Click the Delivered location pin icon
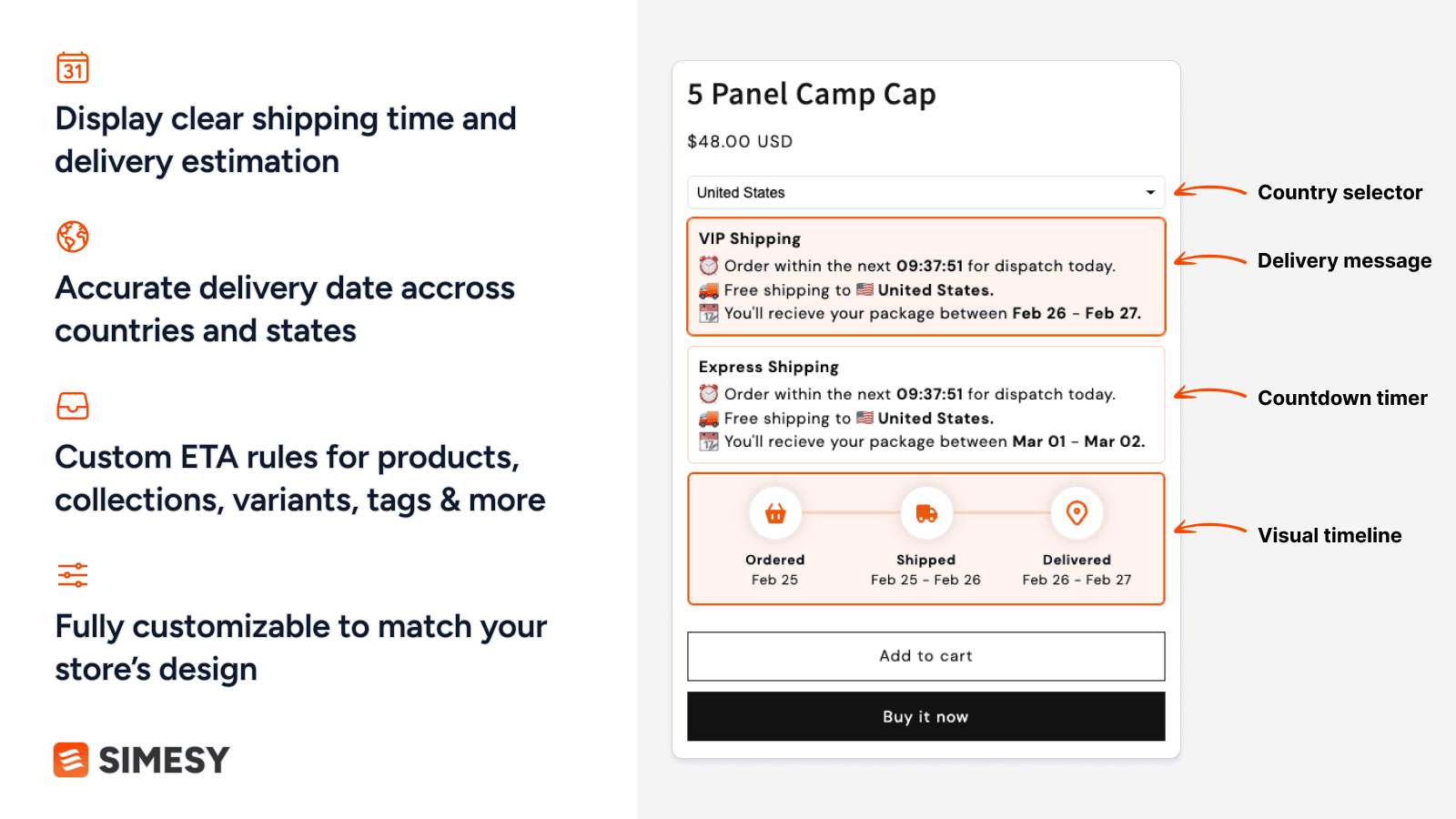 (1077, 513)
